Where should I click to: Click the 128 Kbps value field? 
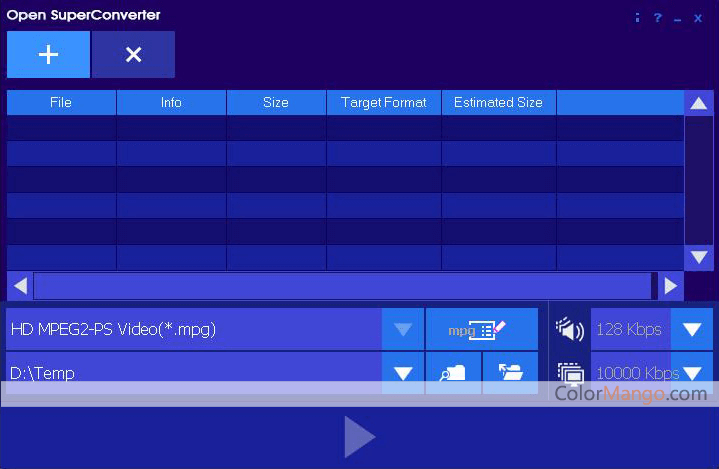[631, 329]
